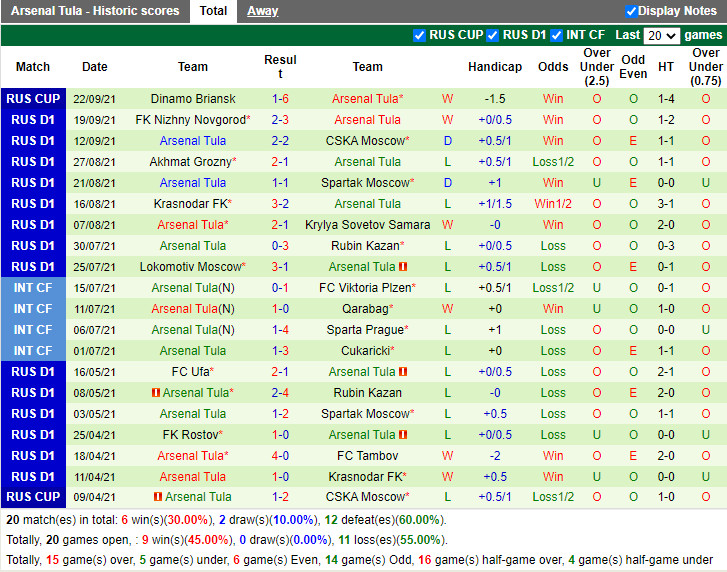The height and width of the screenshot is (572, 727).
Task: Click red card icon before Arsenal Tula on 09/04/21
Action: click(158, 496)
